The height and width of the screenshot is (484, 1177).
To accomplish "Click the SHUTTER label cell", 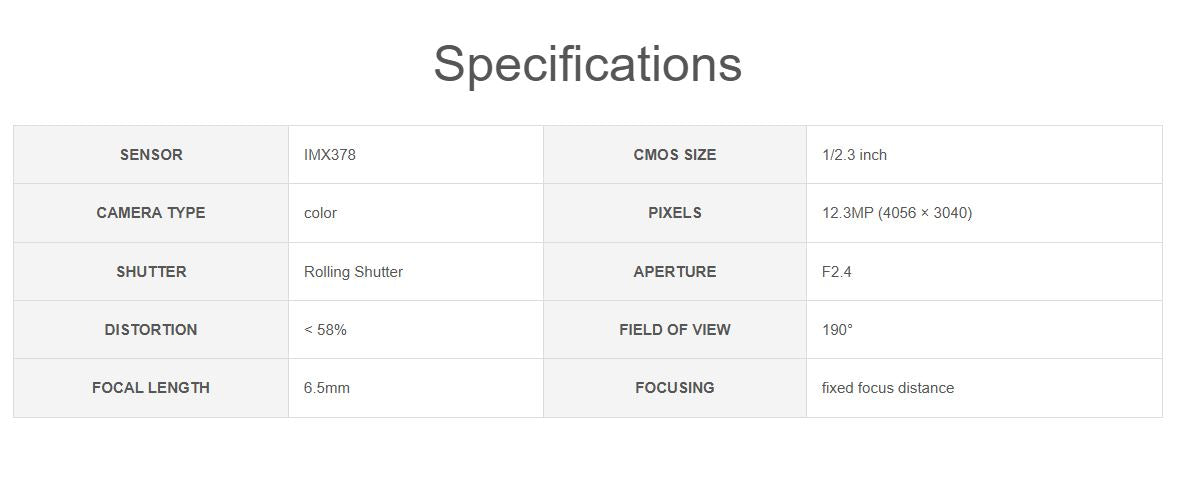I will [x=151, y=272].
